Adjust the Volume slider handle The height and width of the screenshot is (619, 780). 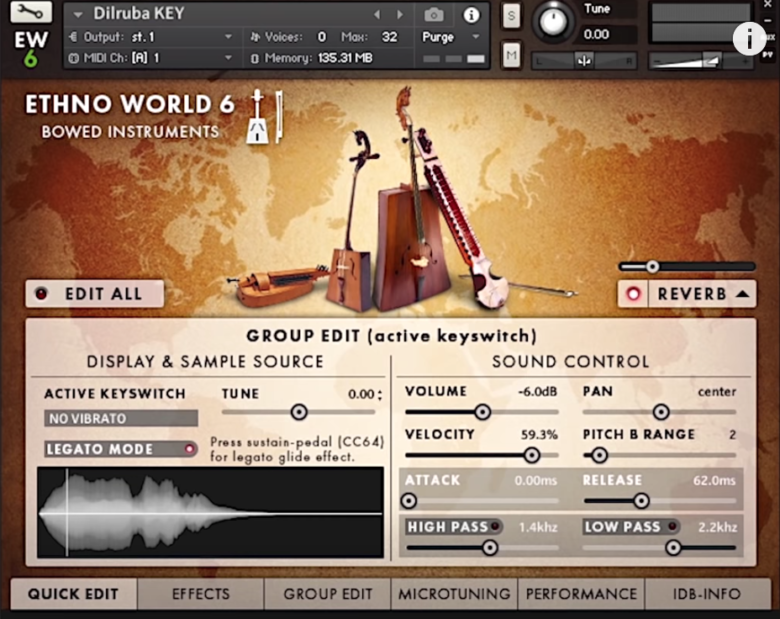click(x=482, y=412)
